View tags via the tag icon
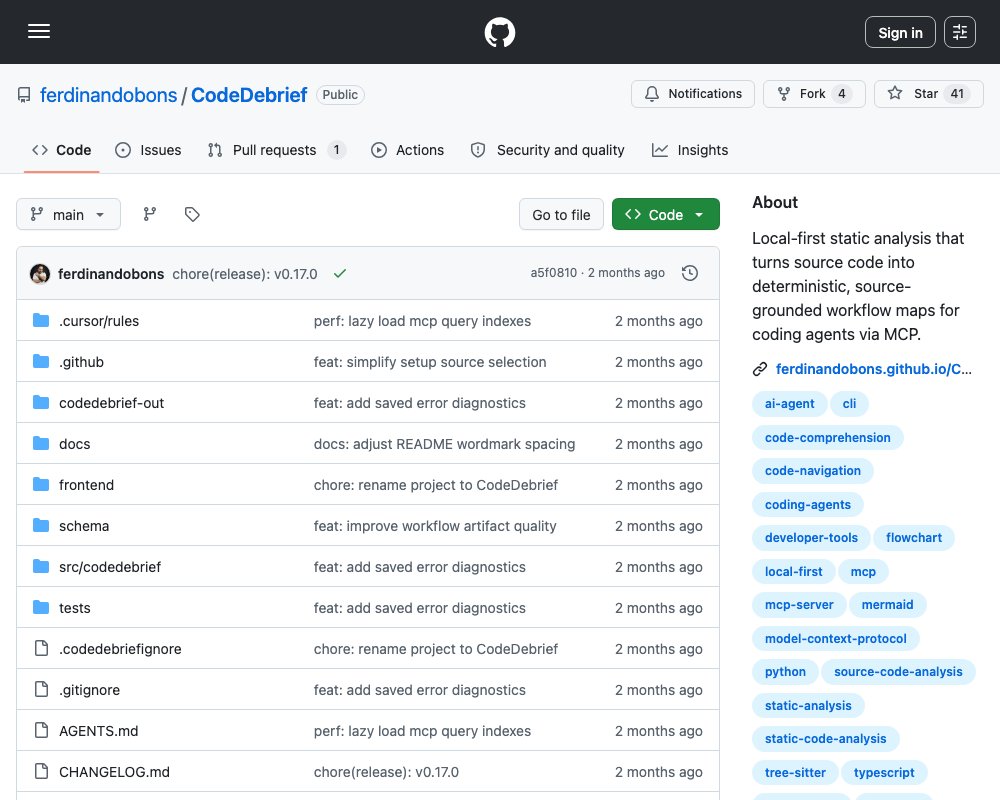The width and height of the screenshot is (1000, 800). [x=192, y=214]
